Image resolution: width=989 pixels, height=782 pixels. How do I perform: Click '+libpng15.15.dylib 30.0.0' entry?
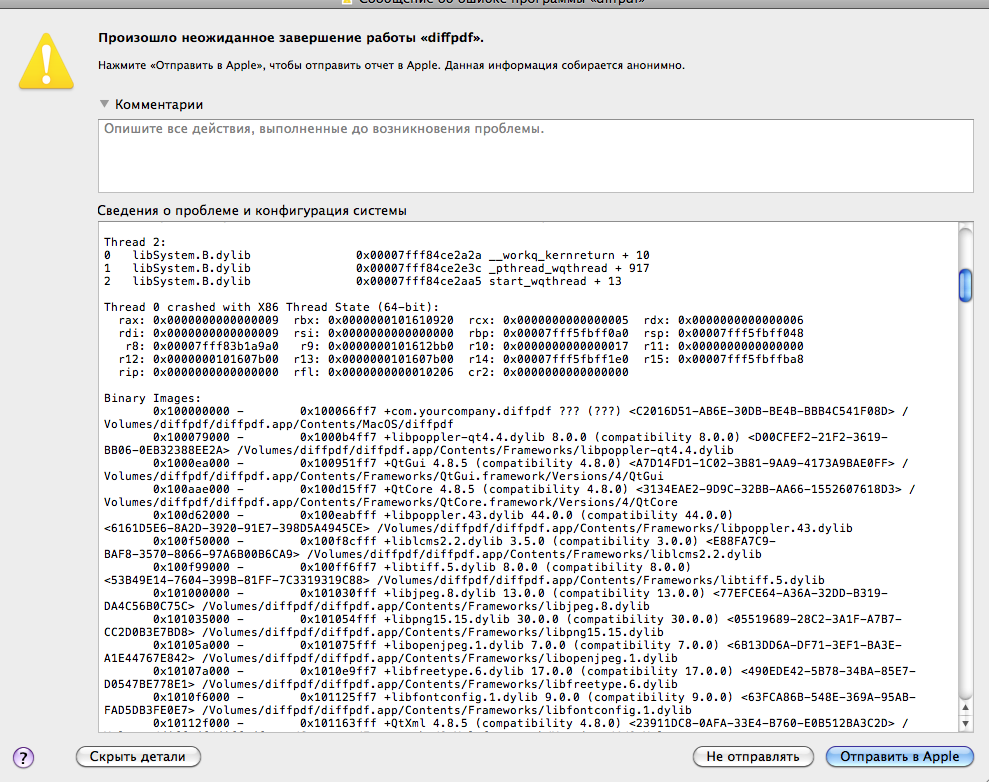tap(471, 619)
